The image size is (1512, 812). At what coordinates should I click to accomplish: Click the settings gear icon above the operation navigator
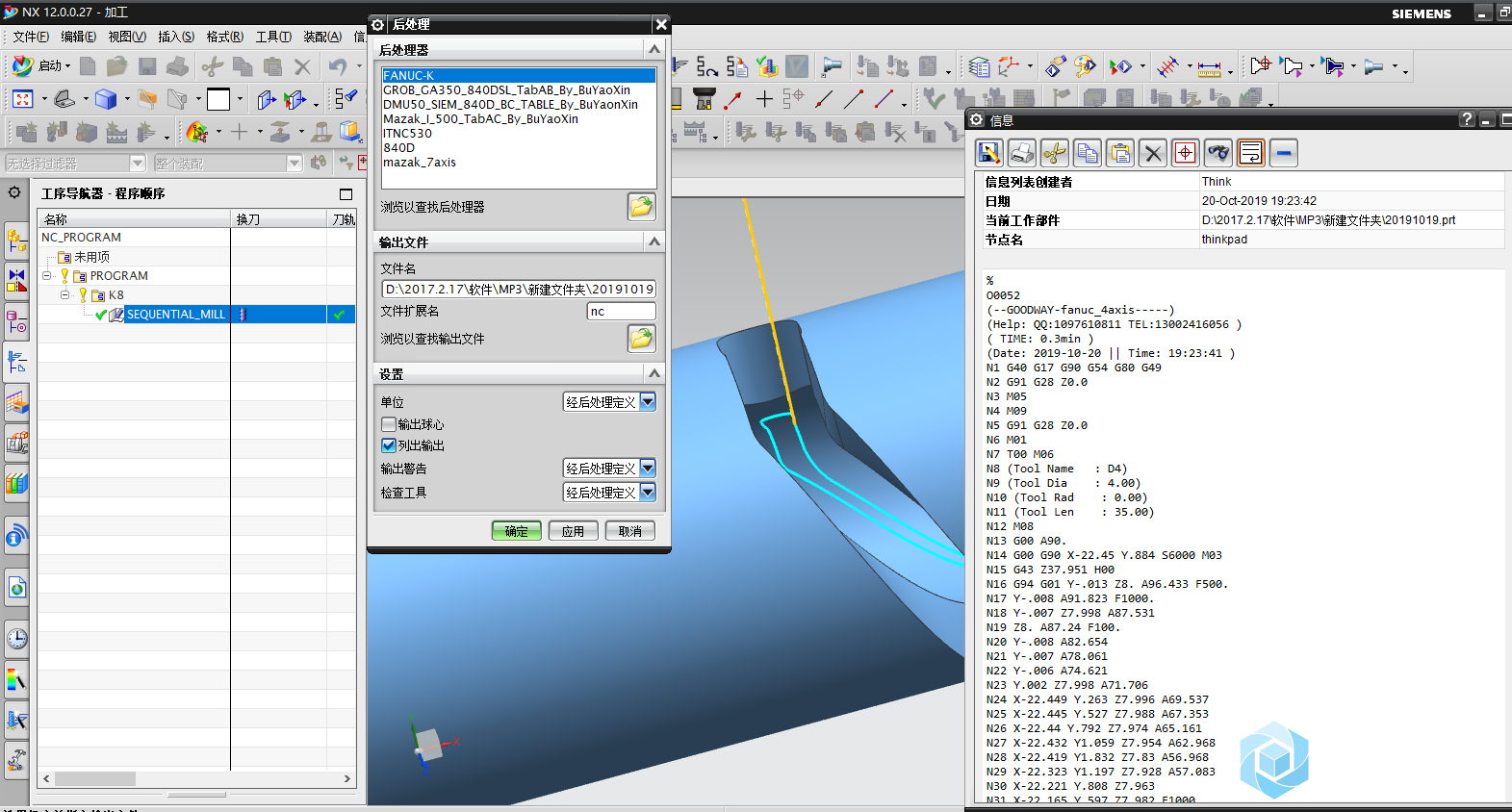[14, 192]
